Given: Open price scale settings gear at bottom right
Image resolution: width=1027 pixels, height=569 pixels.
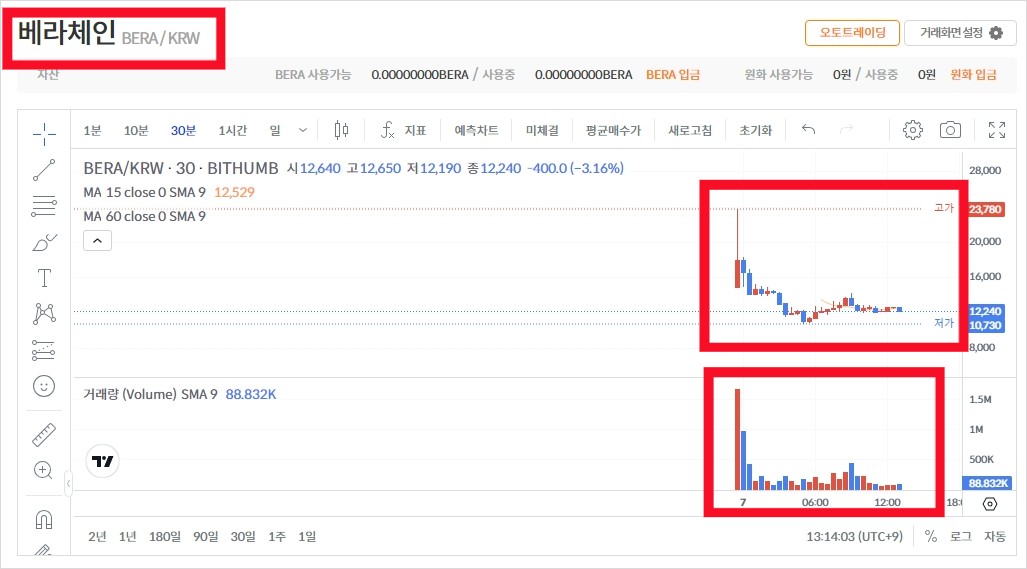Looking at the screenshot, I should tap(990, 504).
